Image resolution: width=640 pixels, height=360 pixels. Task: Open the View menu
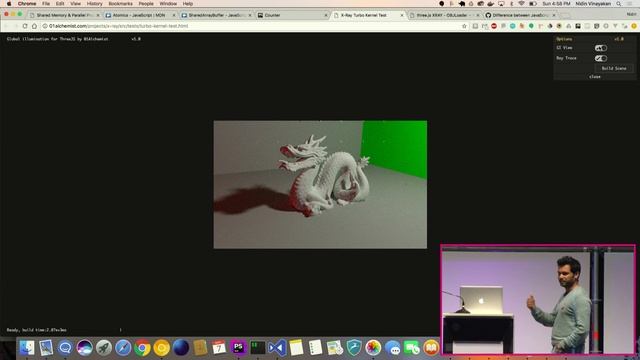[76, 4]
